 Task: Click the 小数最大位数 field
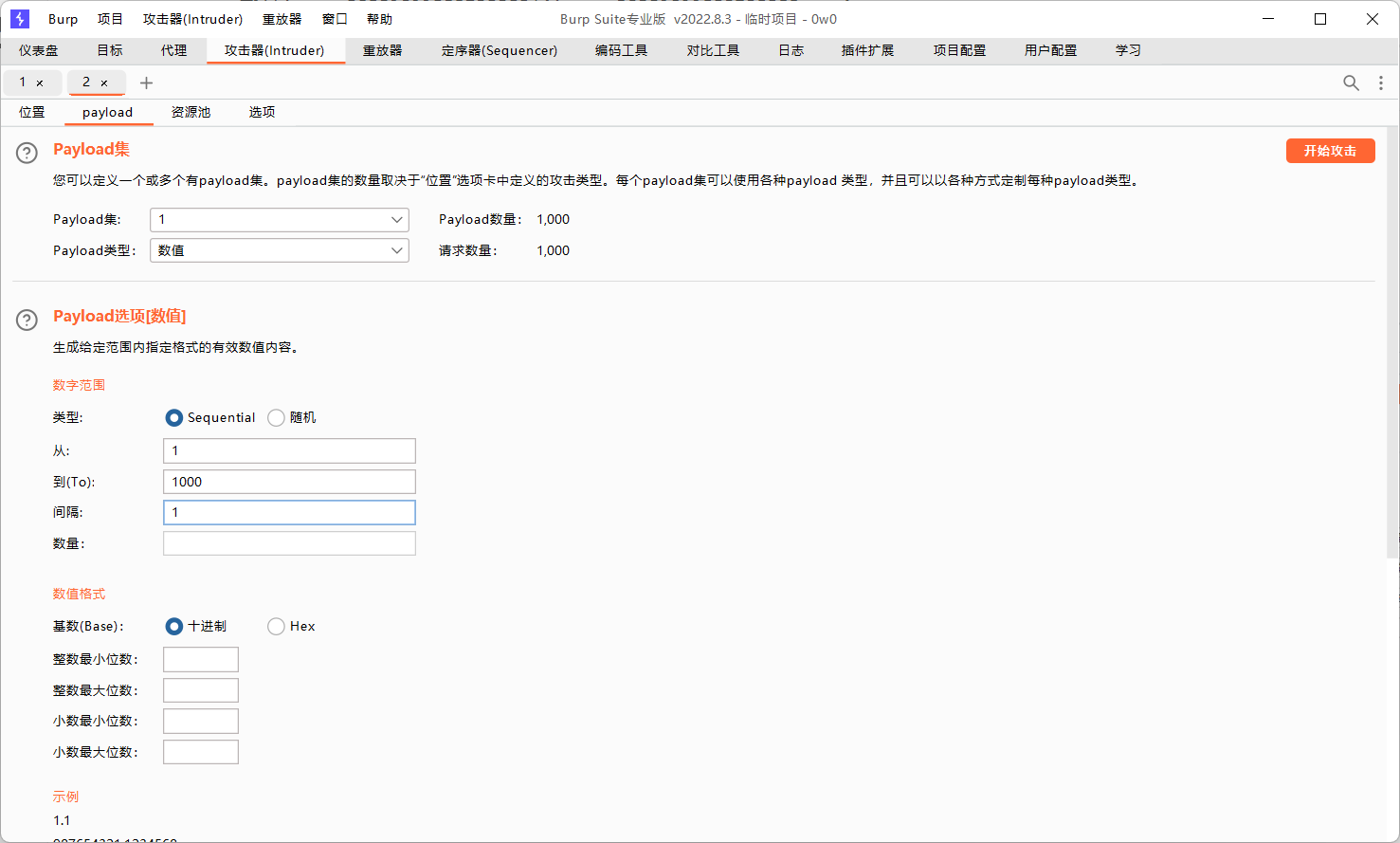click(201, 752)
